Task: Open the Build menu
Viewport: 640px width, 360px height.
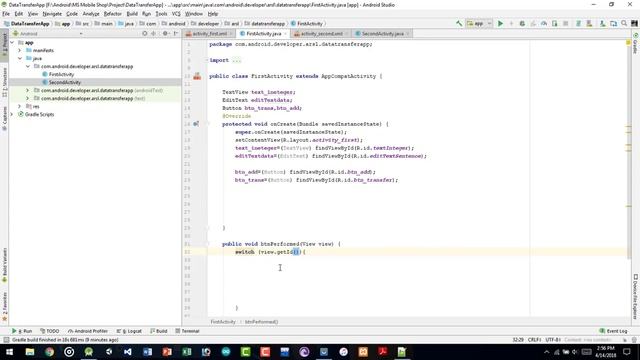Action: (132, 14)
